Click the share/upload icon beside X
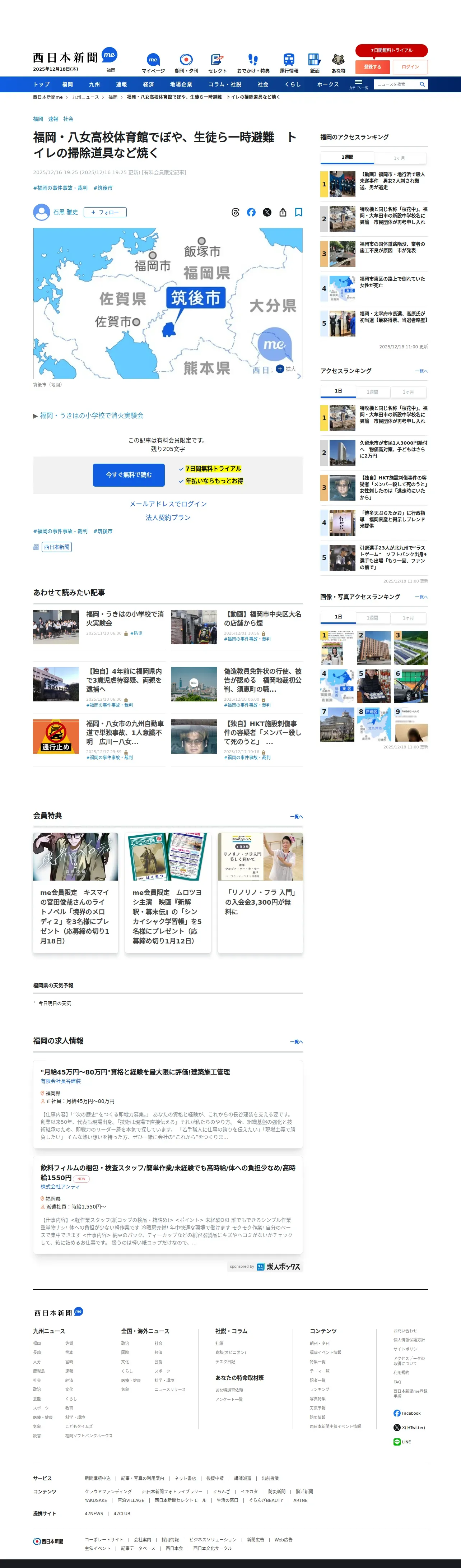This screenshot has width=461, height=1568. click(x=283, y=213)
